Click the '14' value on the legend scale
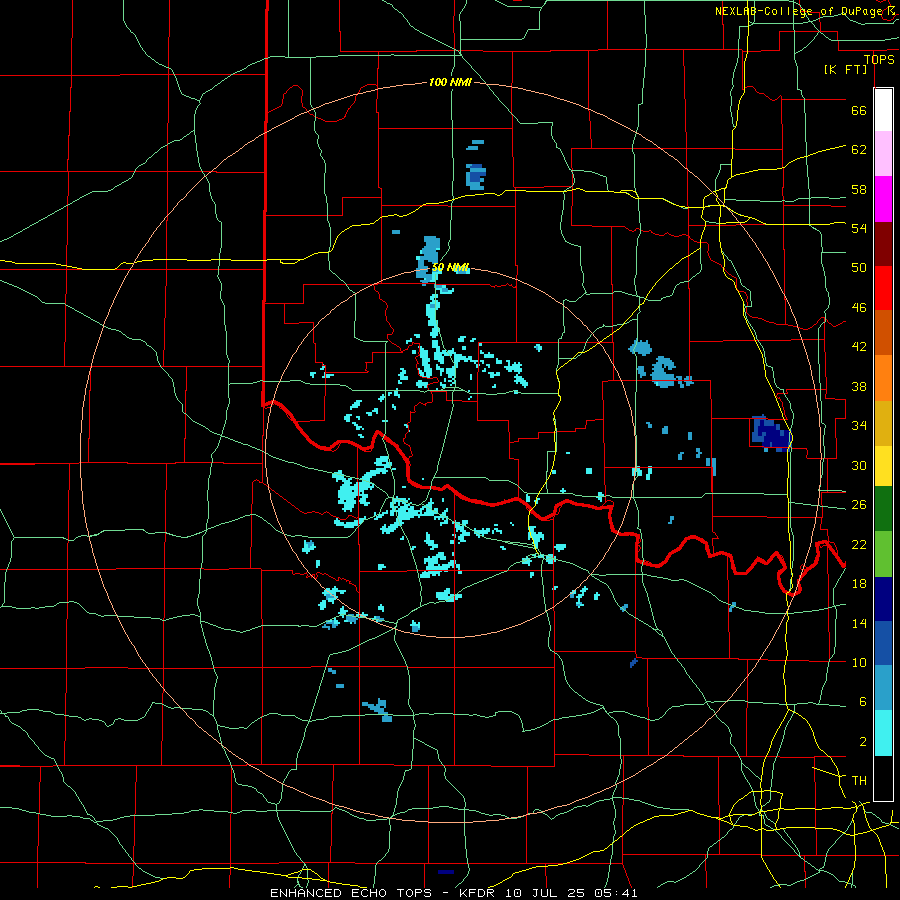Image resolution: width=900 pixels, height=900 pixels. pos(859,623)
